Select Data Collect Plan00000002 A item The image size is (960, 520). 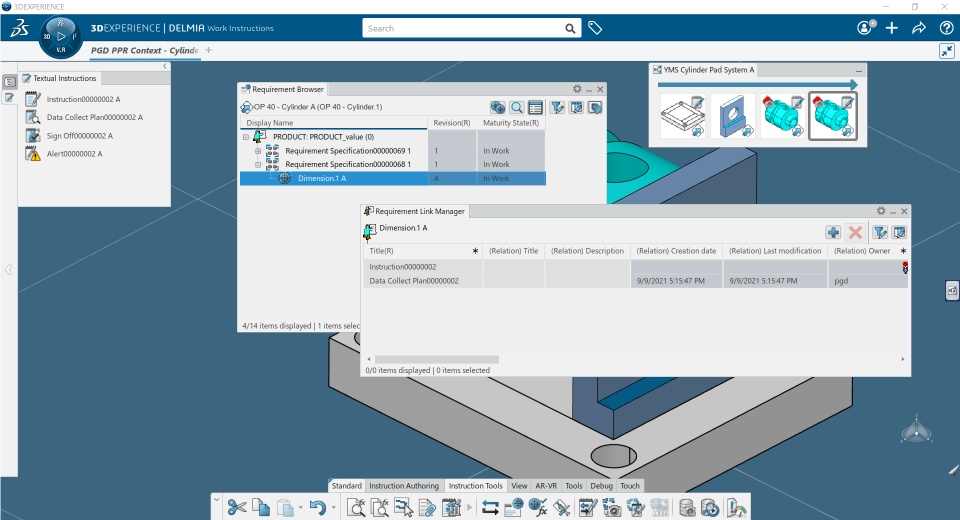click(x=94, y=117)
